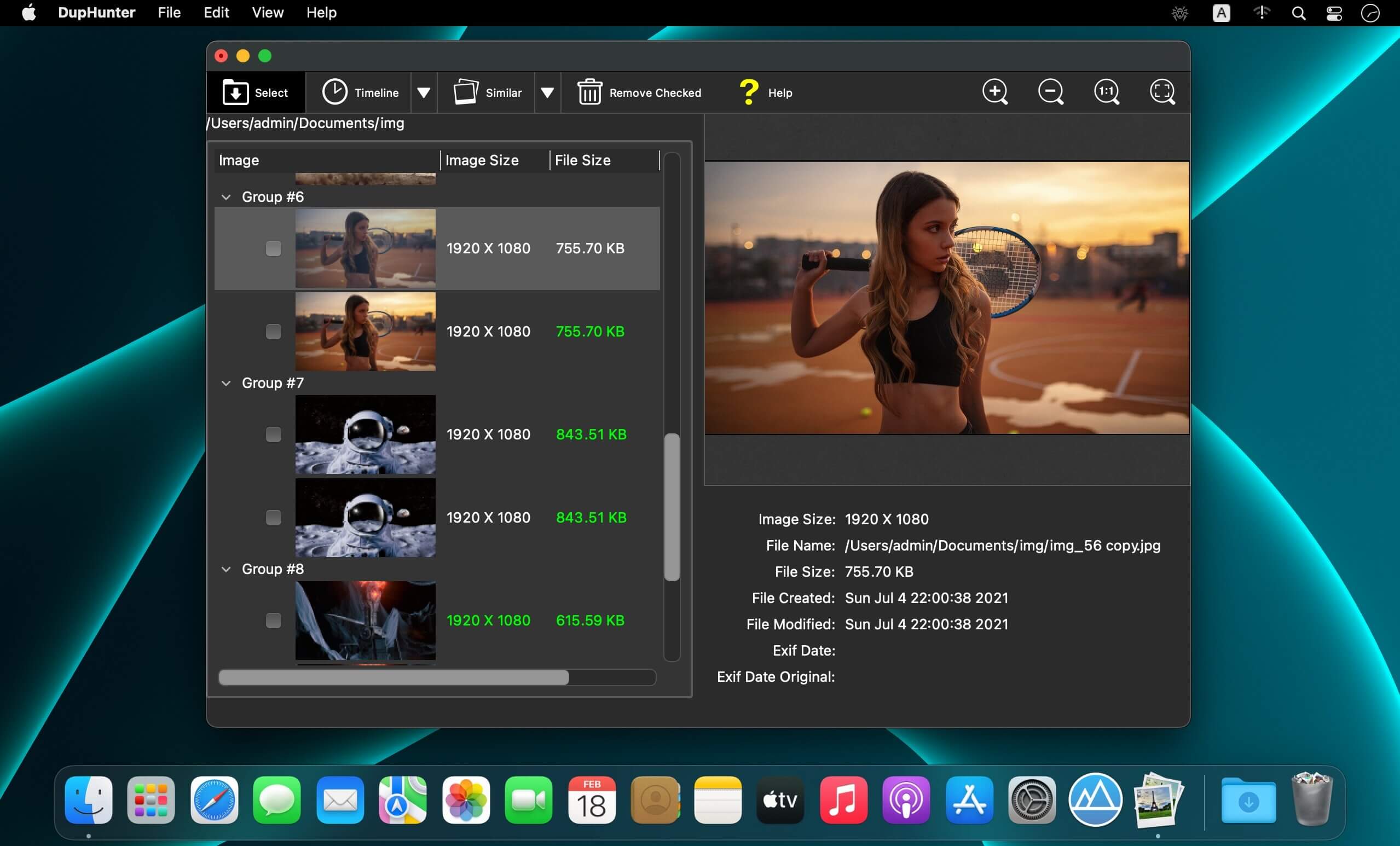
Task: Click the horizontal scrollbar below the image list
Action: tap(393, 677)
